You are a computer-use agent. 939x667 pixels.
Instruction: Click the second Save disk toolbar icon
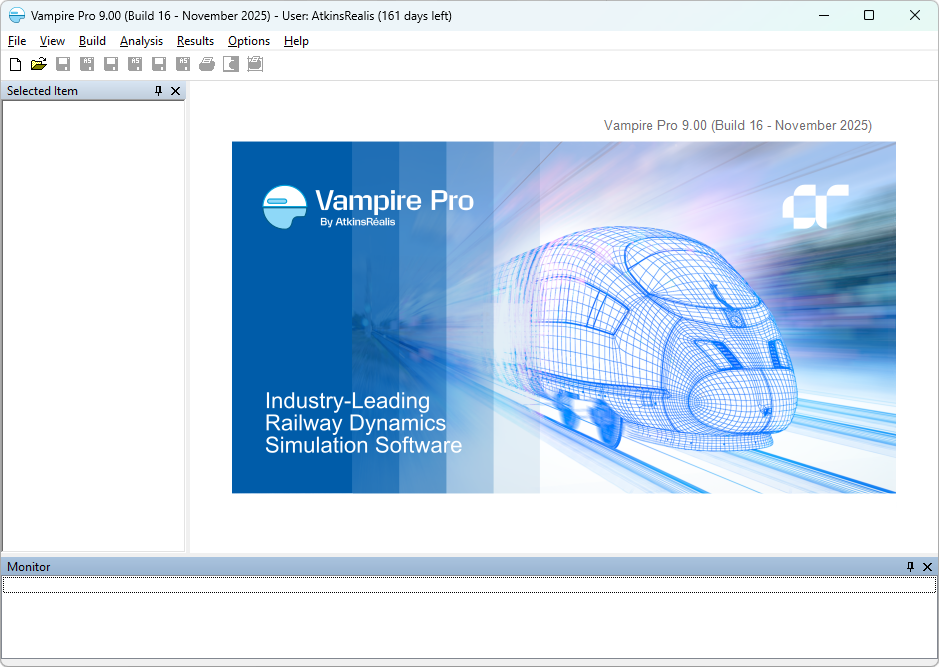[x=111, y=64]
